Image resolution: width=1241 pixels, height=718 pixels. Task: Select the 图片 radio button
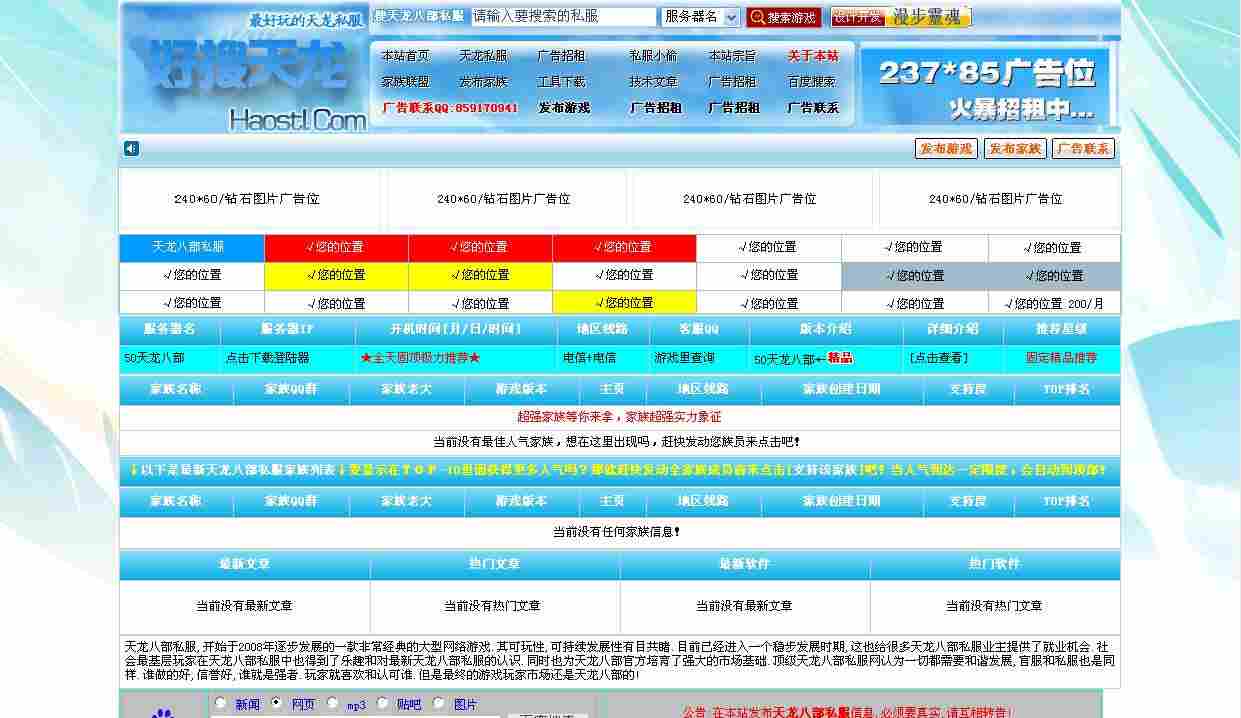coord(437,703)
